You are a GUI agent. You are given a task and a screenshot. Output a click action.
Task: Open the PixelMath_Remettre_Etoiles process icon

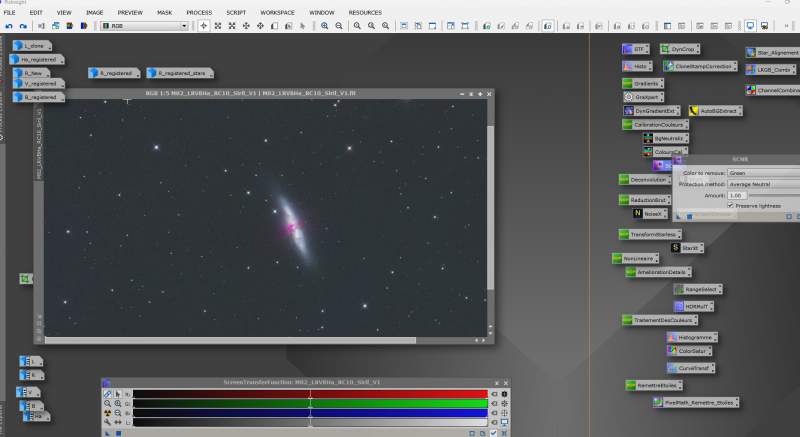(x=696, y=402)
